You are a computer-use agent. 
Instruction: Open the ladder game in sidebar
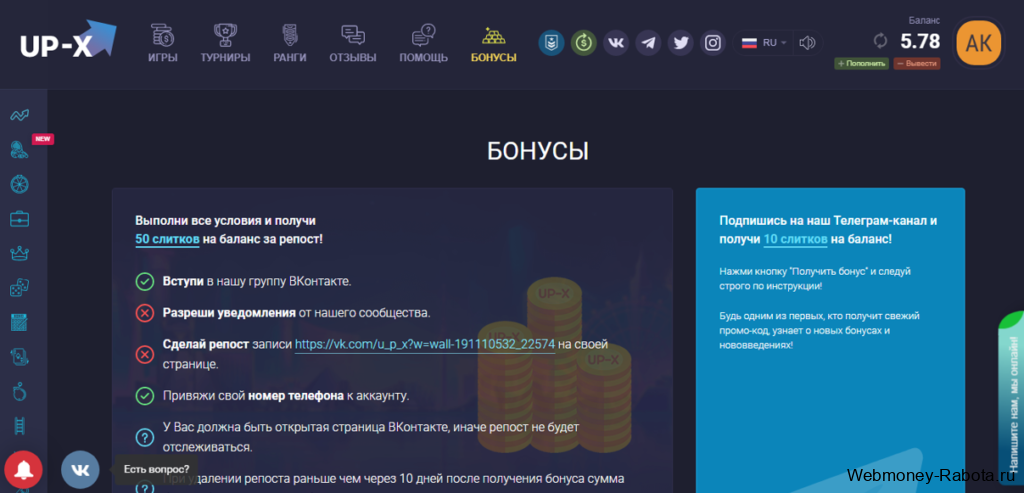(x=20, y=426)
